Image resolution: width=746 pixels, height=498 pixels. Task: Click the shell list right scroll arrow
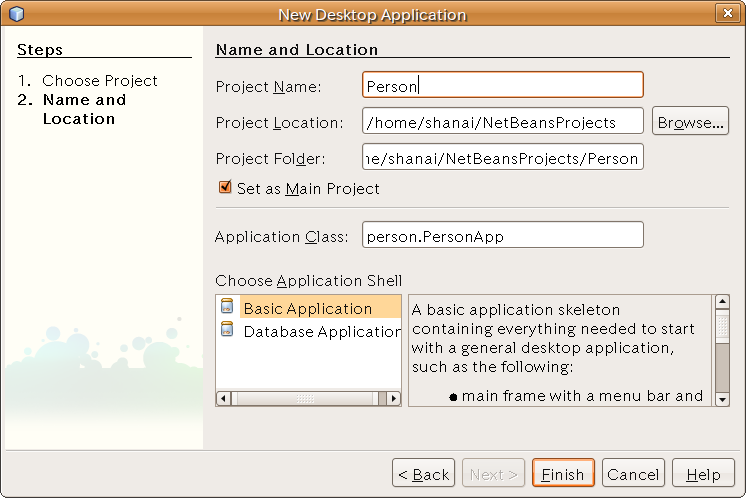394,398
